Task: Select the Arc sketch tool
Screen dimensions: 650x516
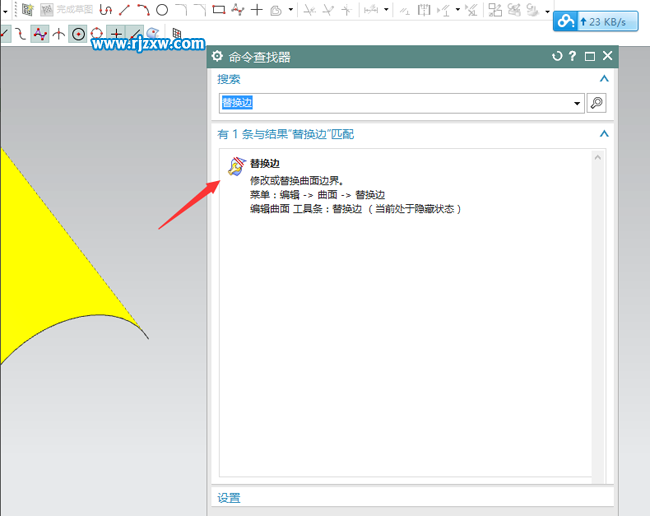Action: (143, 10)
